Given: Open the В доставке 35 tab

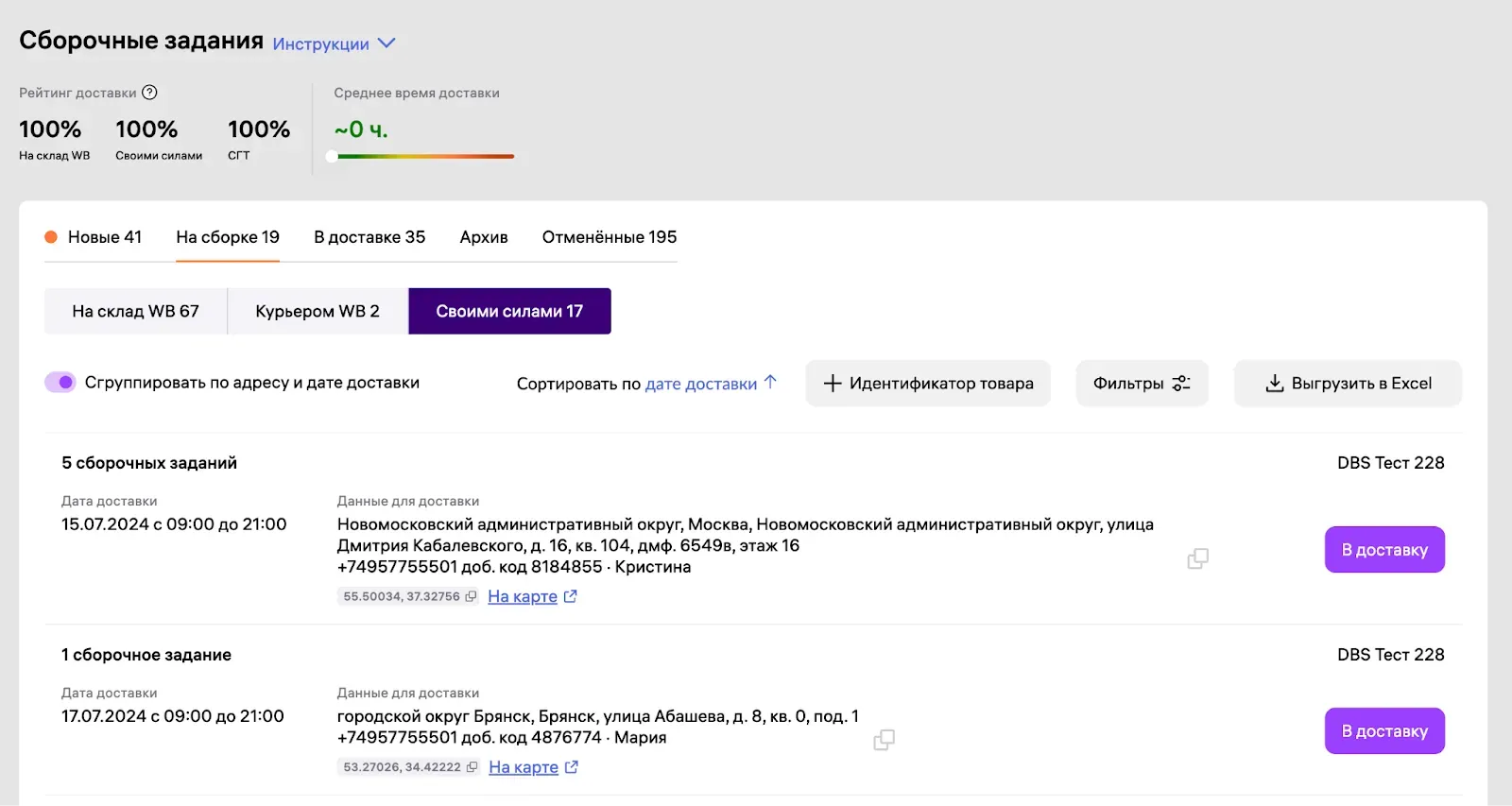Looking at the screenshot, I should 369,237.
